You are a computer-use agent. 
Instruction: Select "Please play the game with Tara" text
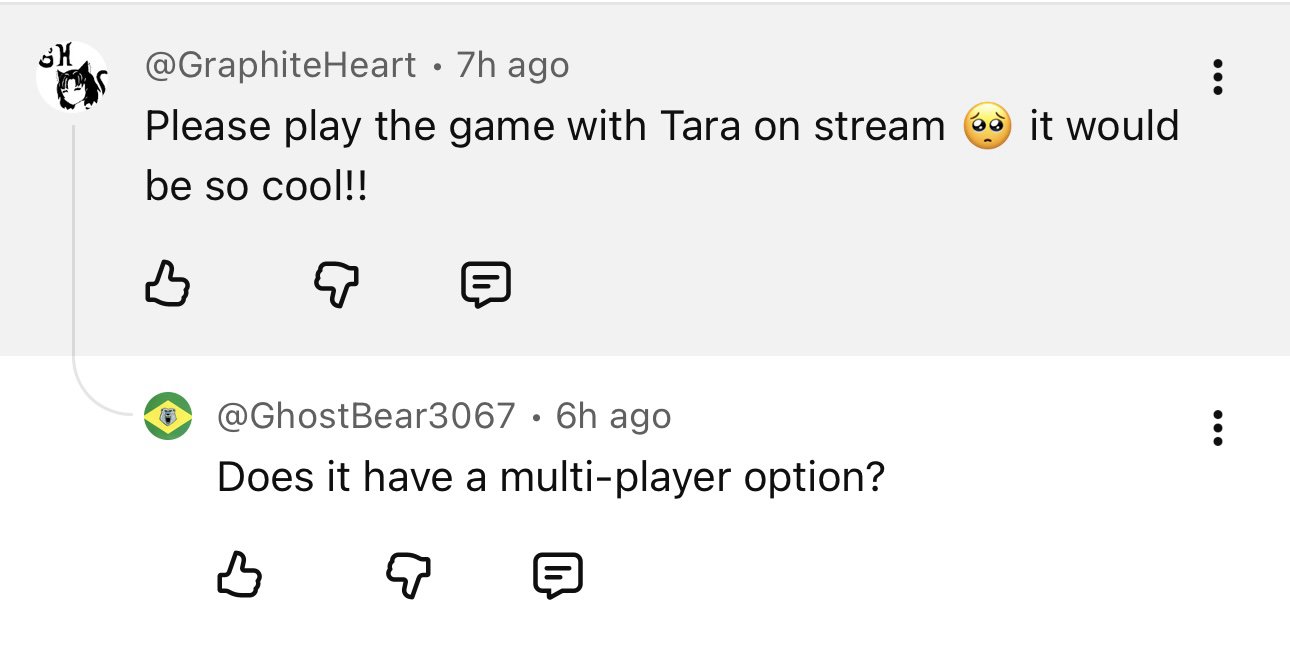(400, 127)
